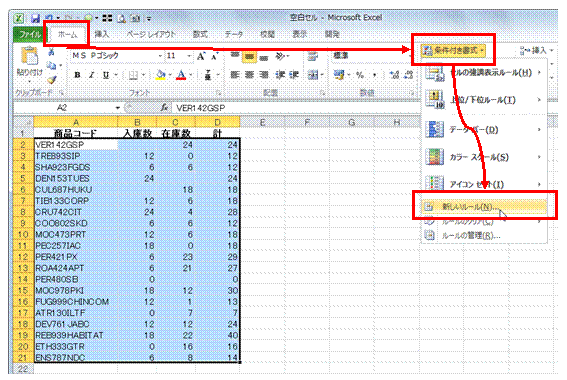Toggle Bold formatting button
Screen dimensions: 567x380
[x=77, y=75]
